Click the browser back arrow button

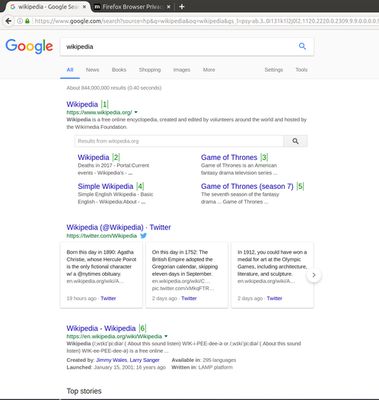[x=8, y=21]
